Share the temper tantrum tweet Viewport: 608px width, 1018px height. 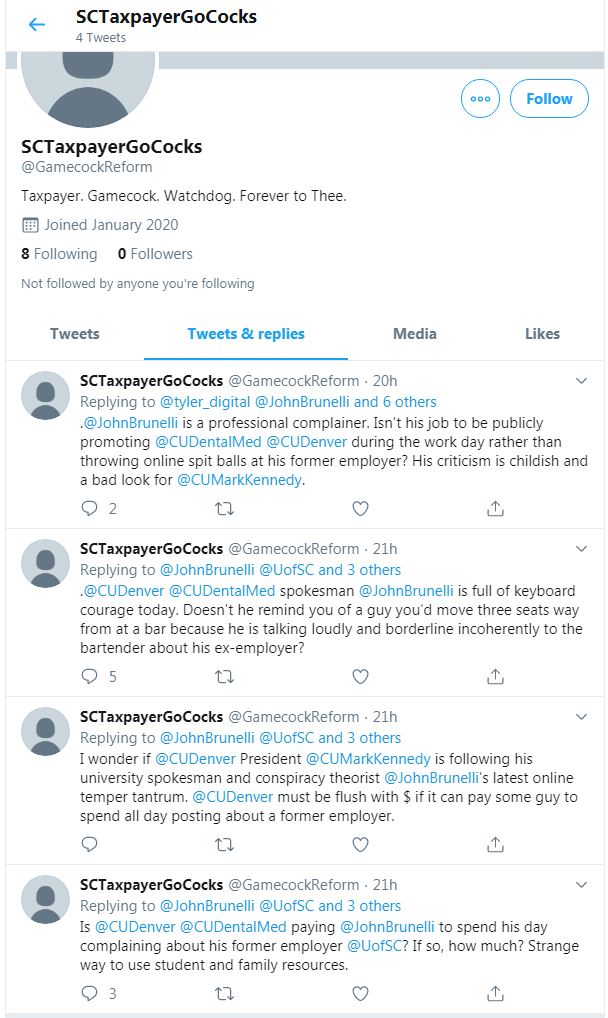pos(495,844)
